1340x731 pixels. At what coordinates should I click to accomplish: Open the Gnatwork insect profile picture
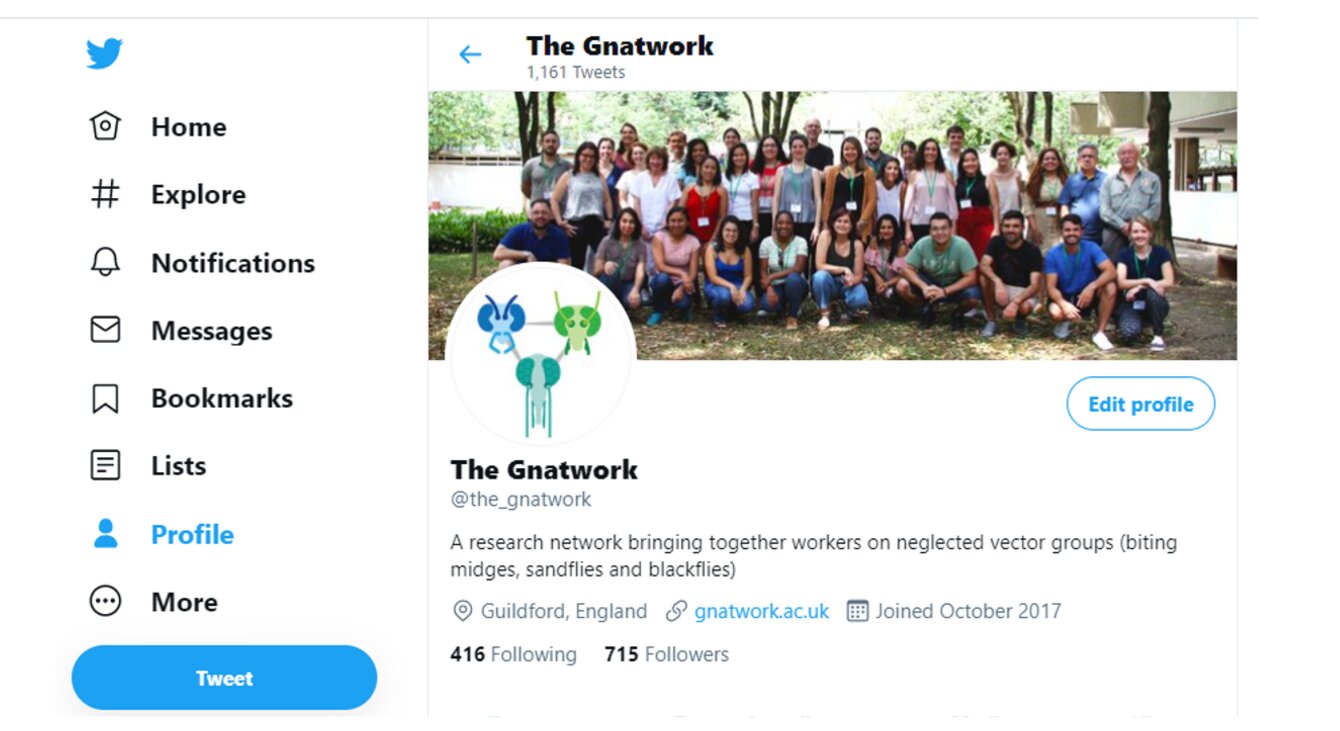coord(540,357)
